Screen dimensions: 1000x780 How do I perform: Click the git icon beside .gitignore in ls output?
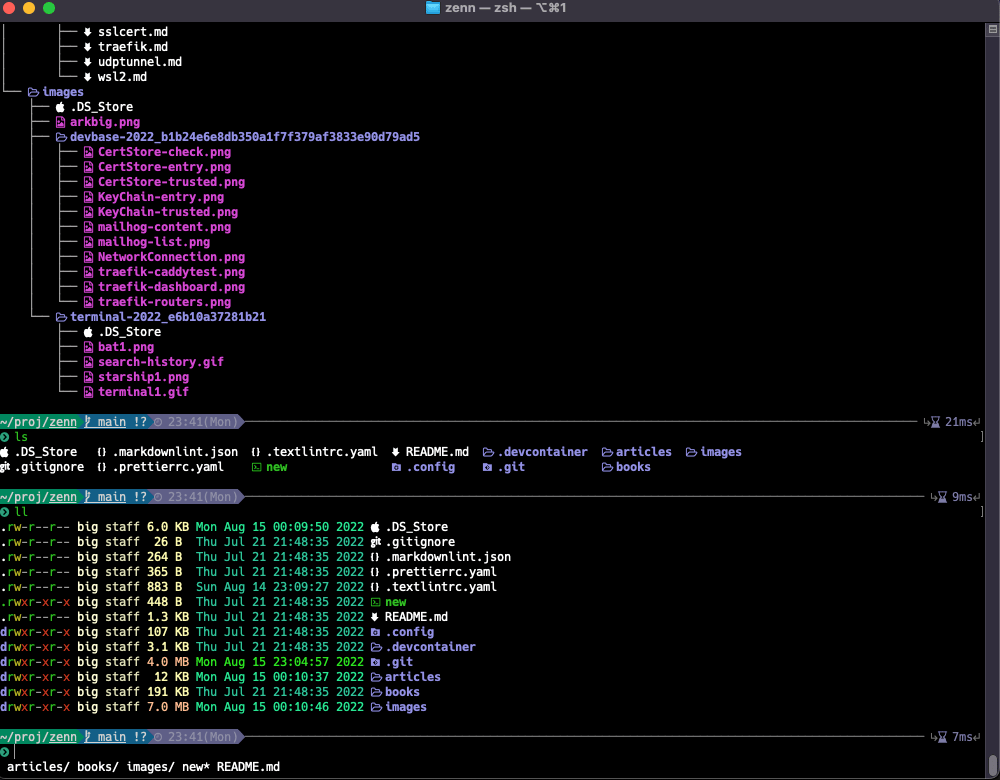pyautogui.click(x=5, y=467)
